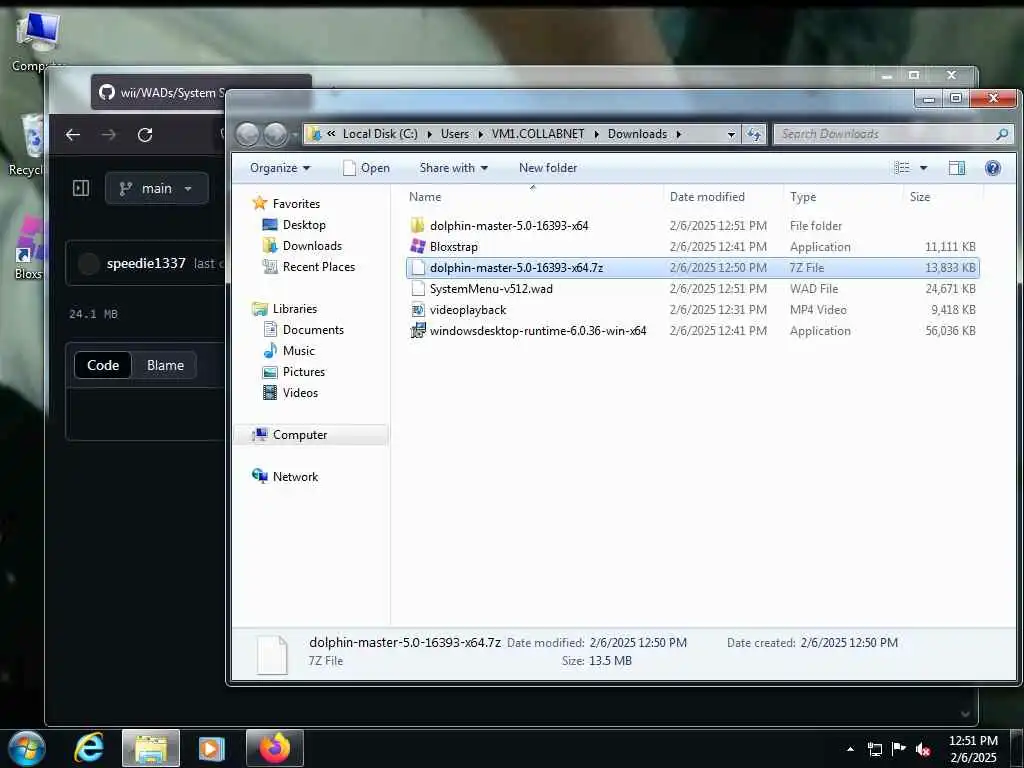Select the SystemMenu-v512.wad file icon
This screenshot has width=1024, height=768.
tap(418, 289)
